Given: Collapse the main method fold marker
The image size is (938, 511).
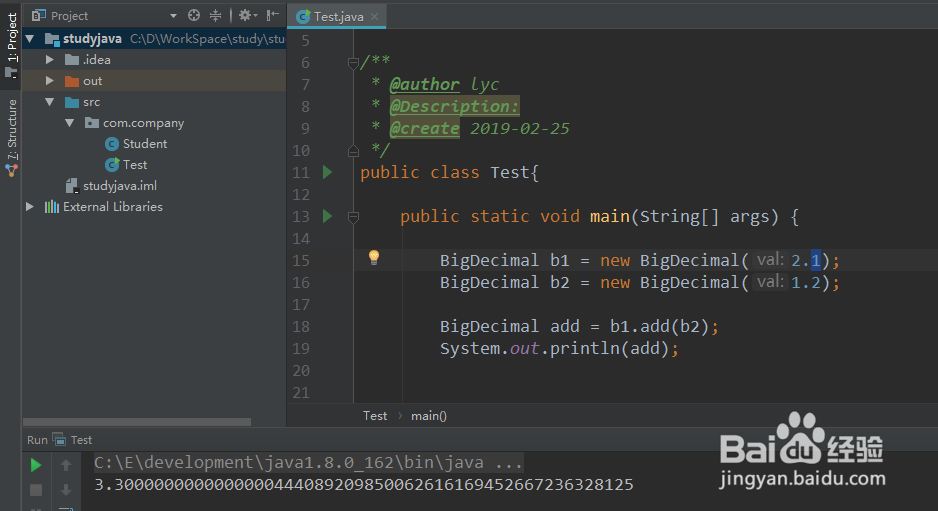Looking at the screenshot, I should 353,217.
